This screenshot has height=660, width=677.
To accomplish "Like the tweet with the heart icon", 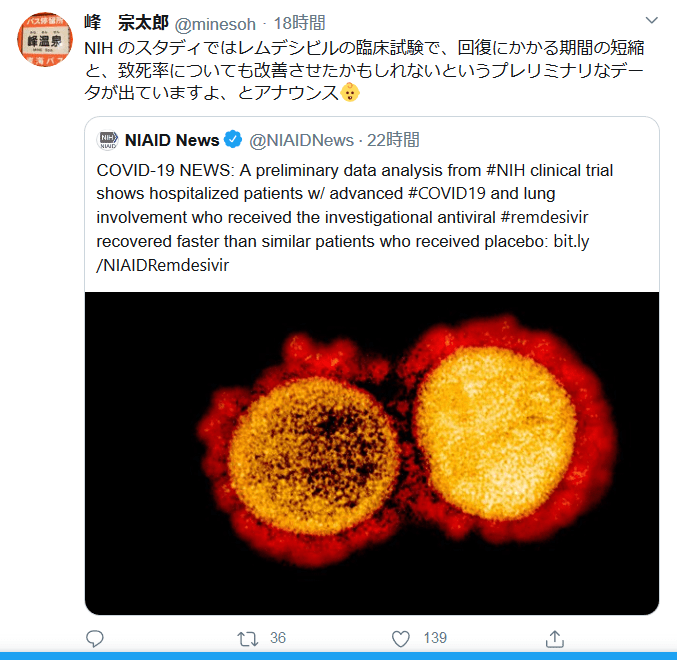I will click(400, 638).
